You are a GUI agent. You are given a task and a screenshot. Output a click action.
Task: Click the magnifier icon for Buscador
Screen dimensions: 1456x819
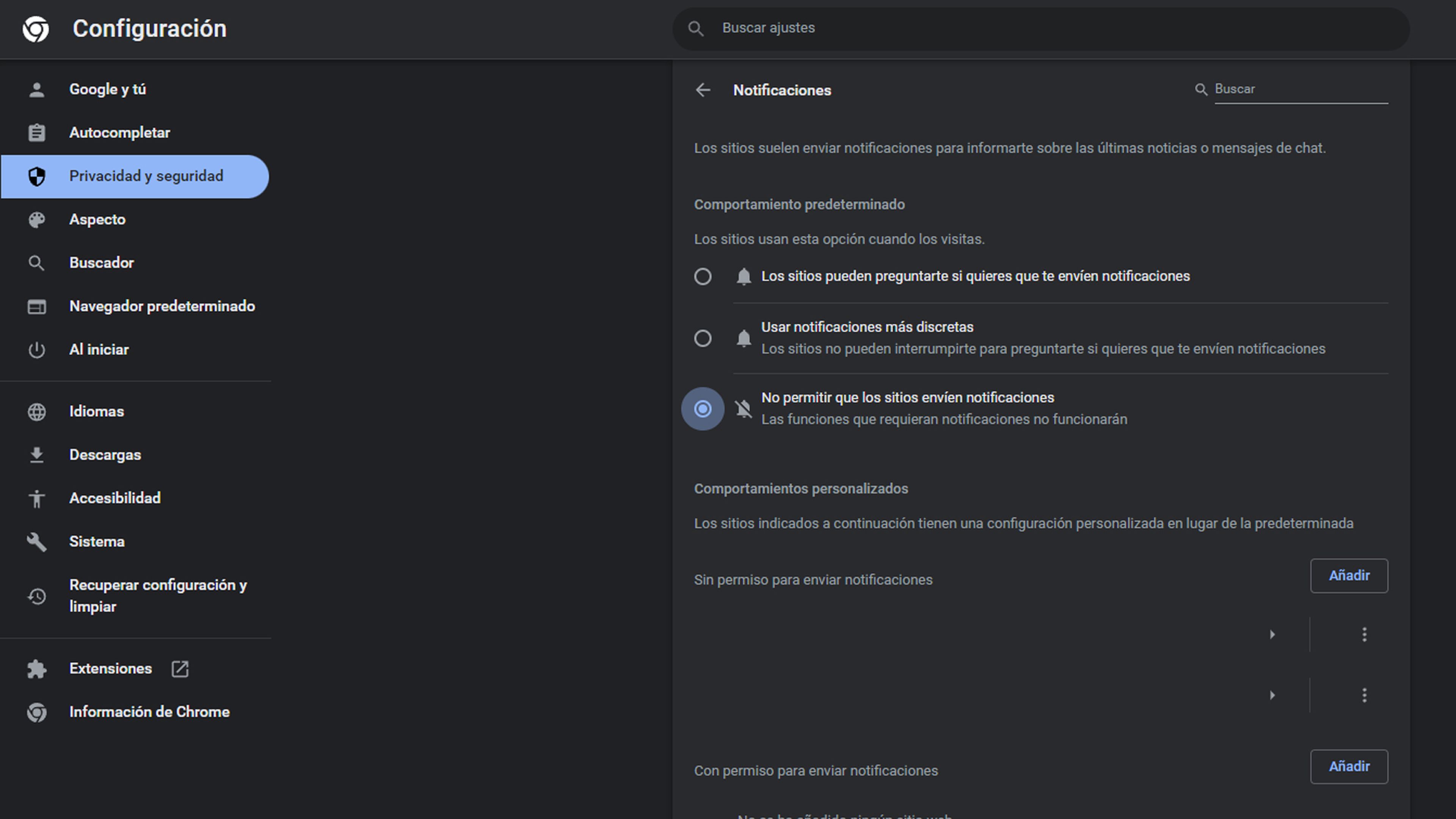click(x=37, y=263)
